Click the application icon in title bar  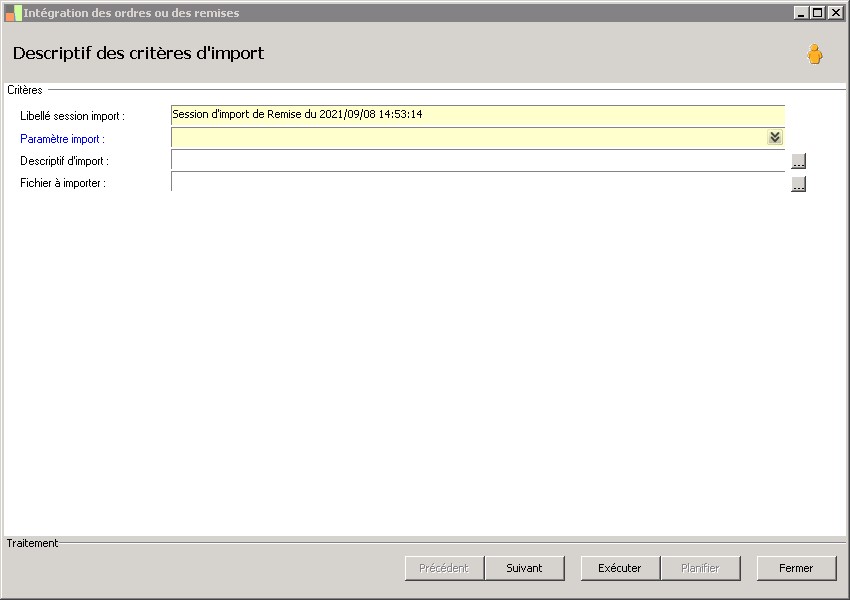pos(13,13)
